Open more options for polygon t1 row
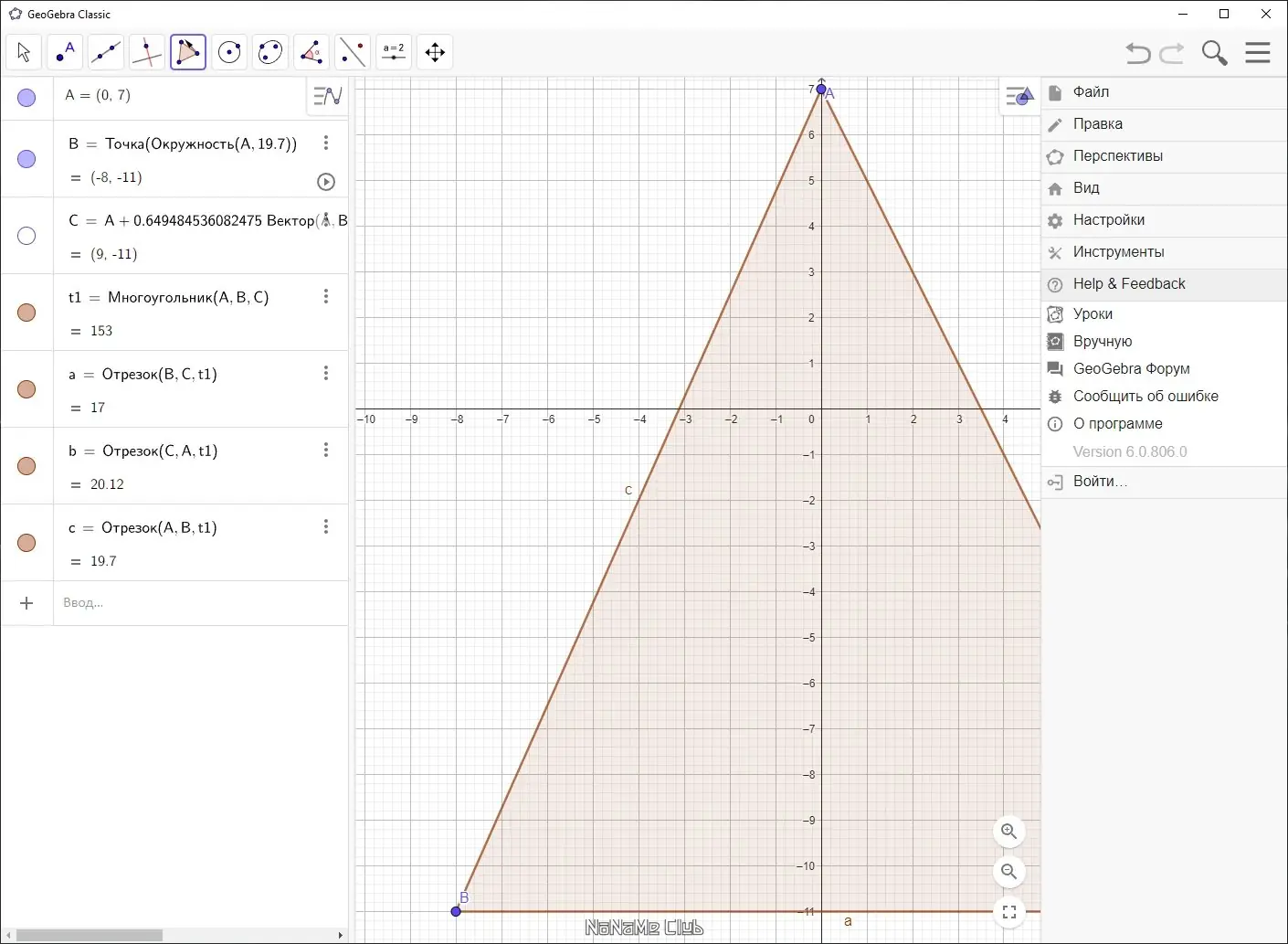 (326, 297)
